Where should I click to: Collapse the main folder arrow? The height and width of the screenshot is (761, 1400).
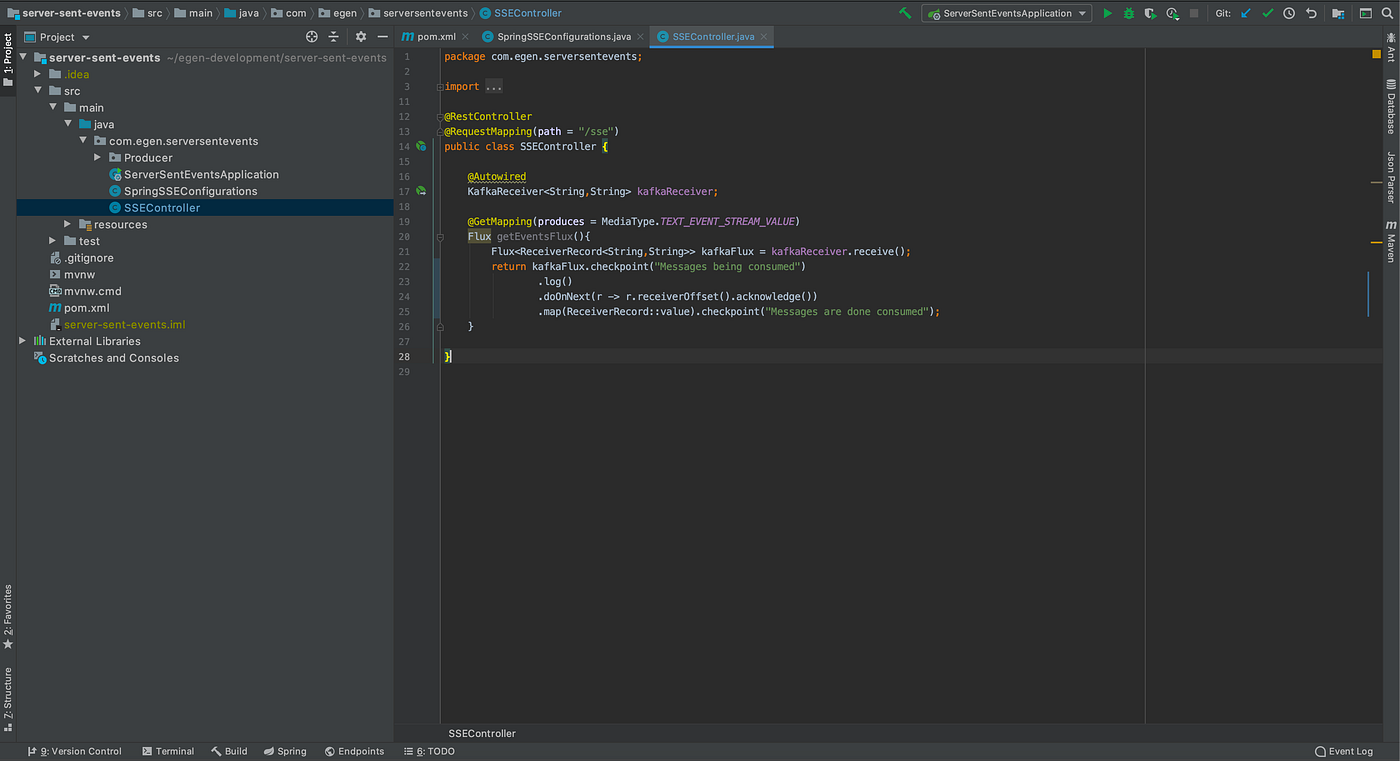click(54, 108)
